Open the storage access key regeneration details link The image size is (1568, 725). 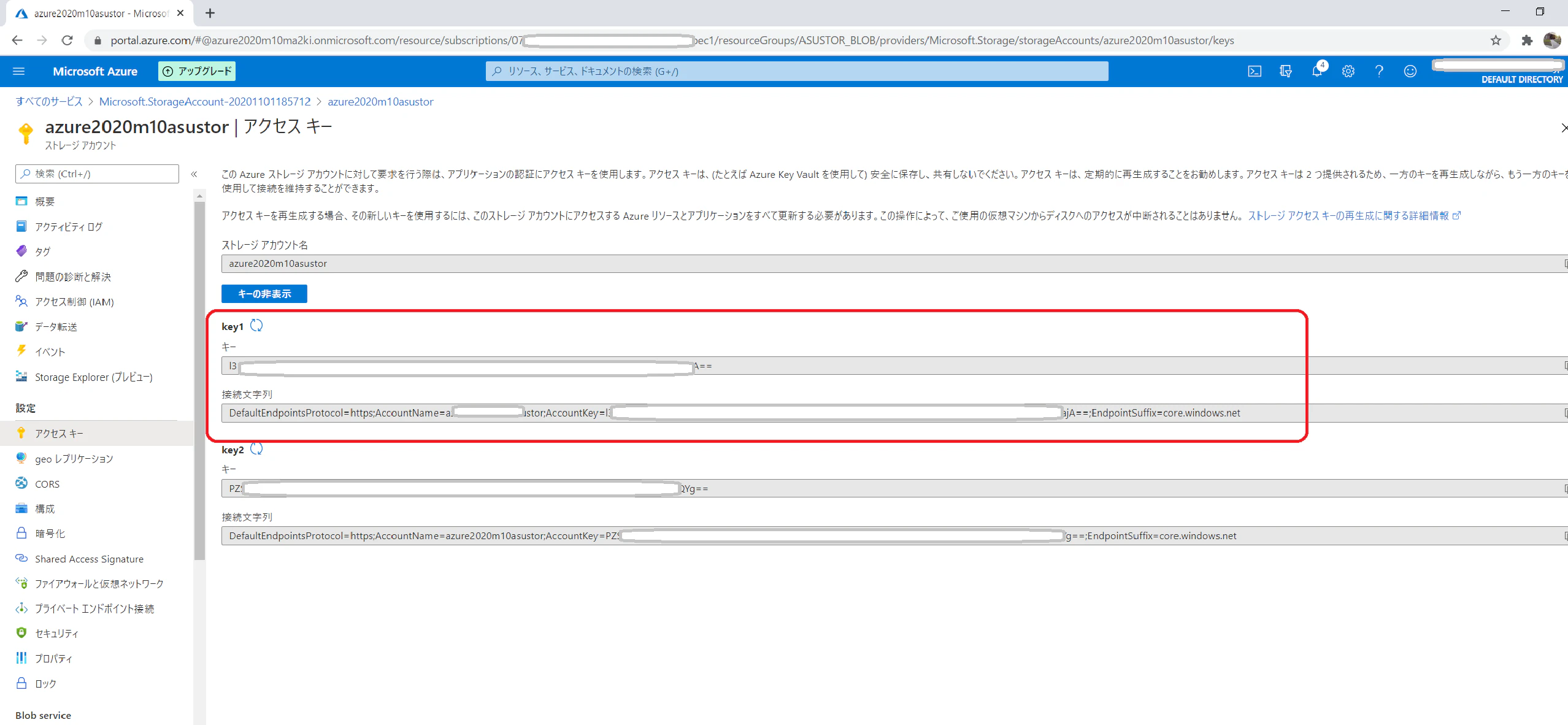click(x=1354, y=216)
